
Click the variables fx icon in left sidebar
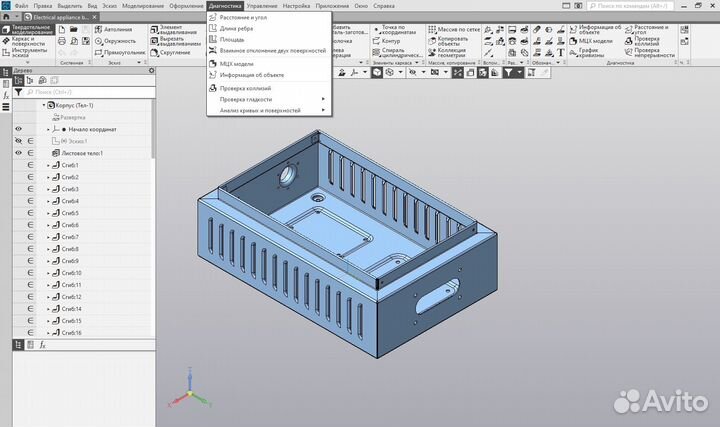(6, 96)
